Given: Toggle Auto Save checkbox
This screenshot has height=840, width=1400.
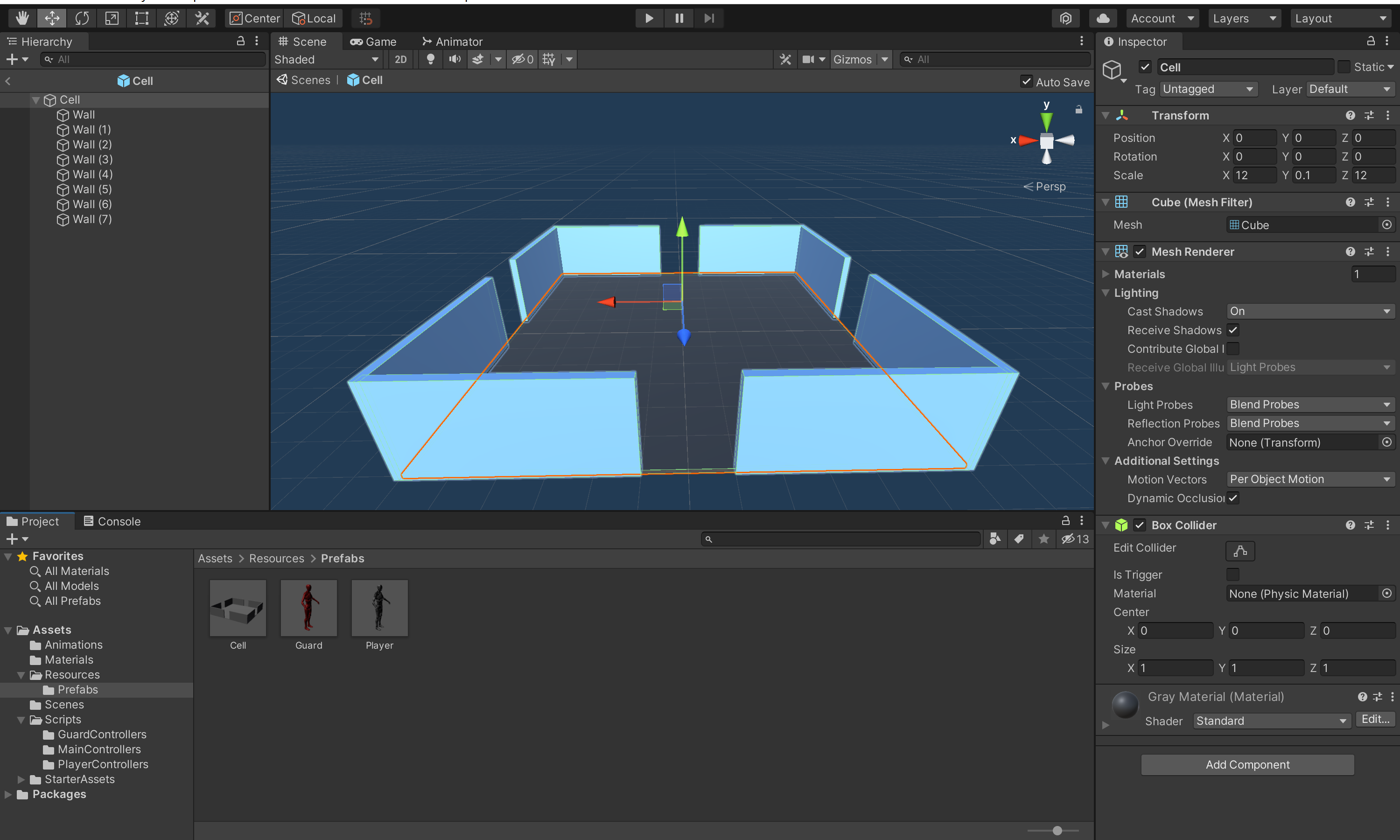Looking at the screenshot, I should [1026, 82].
